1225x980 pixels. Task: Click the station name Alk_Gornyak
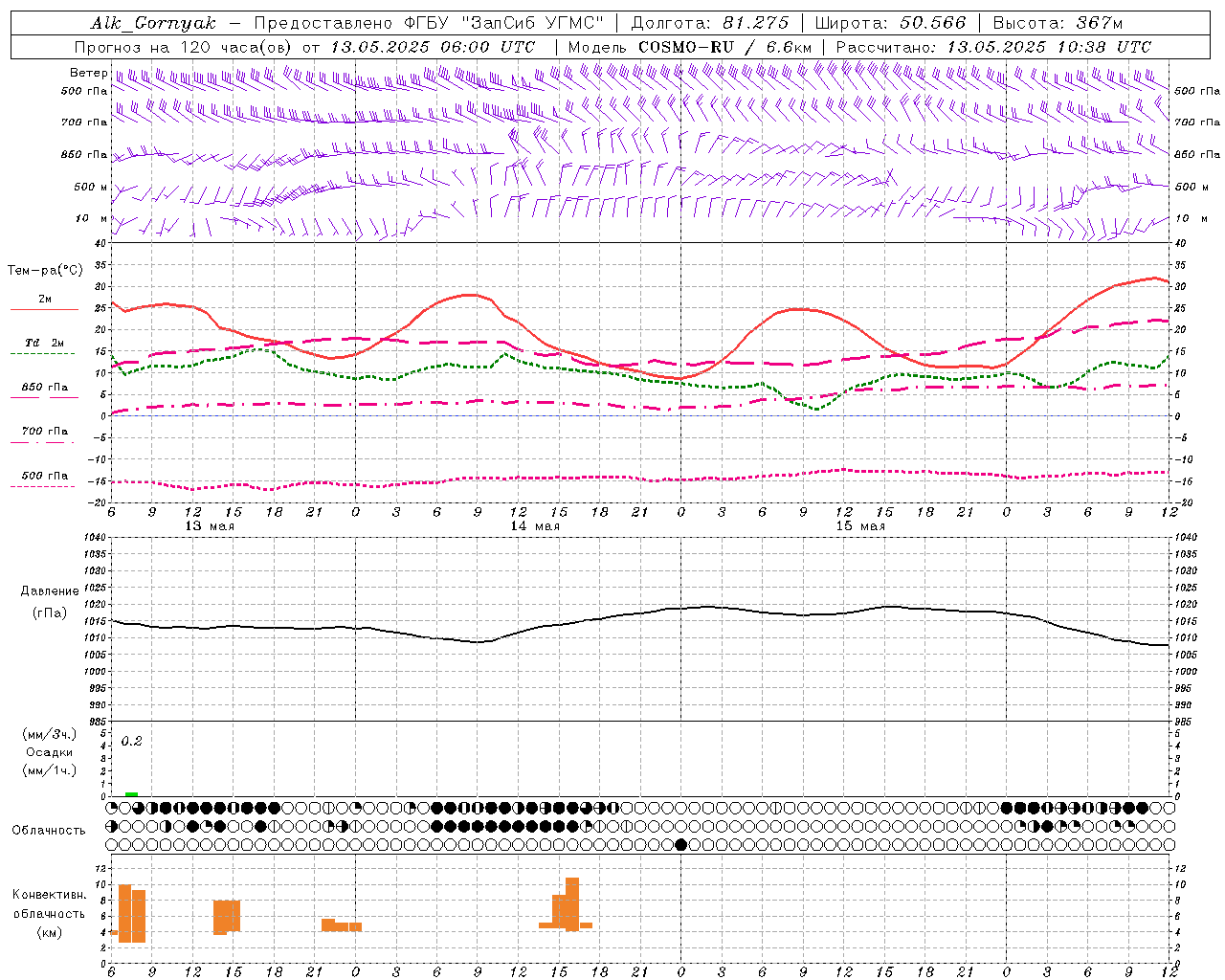(x=153, y=23)
